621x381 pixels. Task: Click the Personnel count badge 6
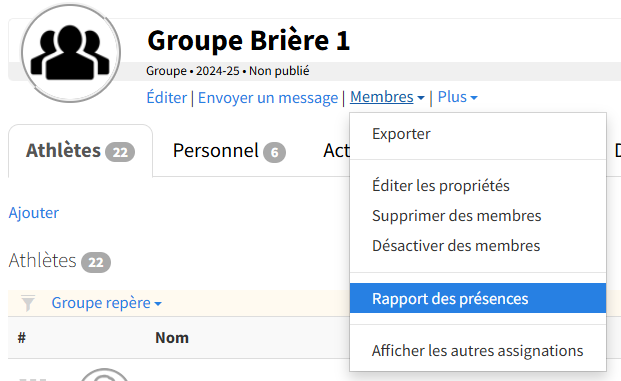[x=274, y=152]
